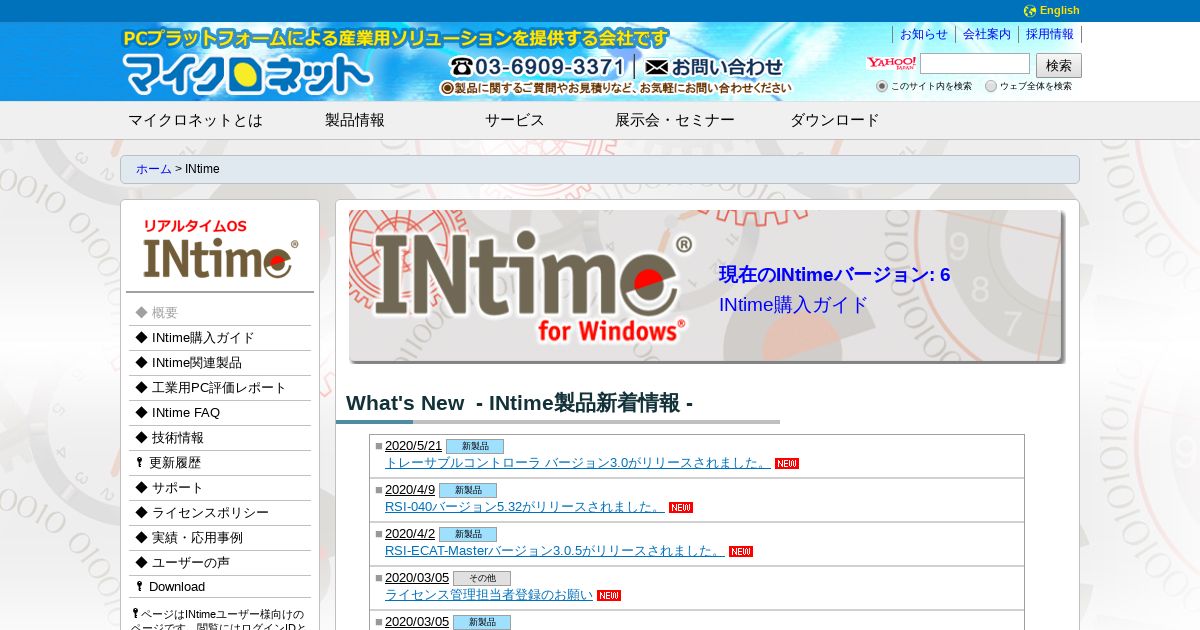Open the INtime購入ガイド banner link
Viewport: 1200px width, 630px height.
pyautogui.click(x=794, y=305)
